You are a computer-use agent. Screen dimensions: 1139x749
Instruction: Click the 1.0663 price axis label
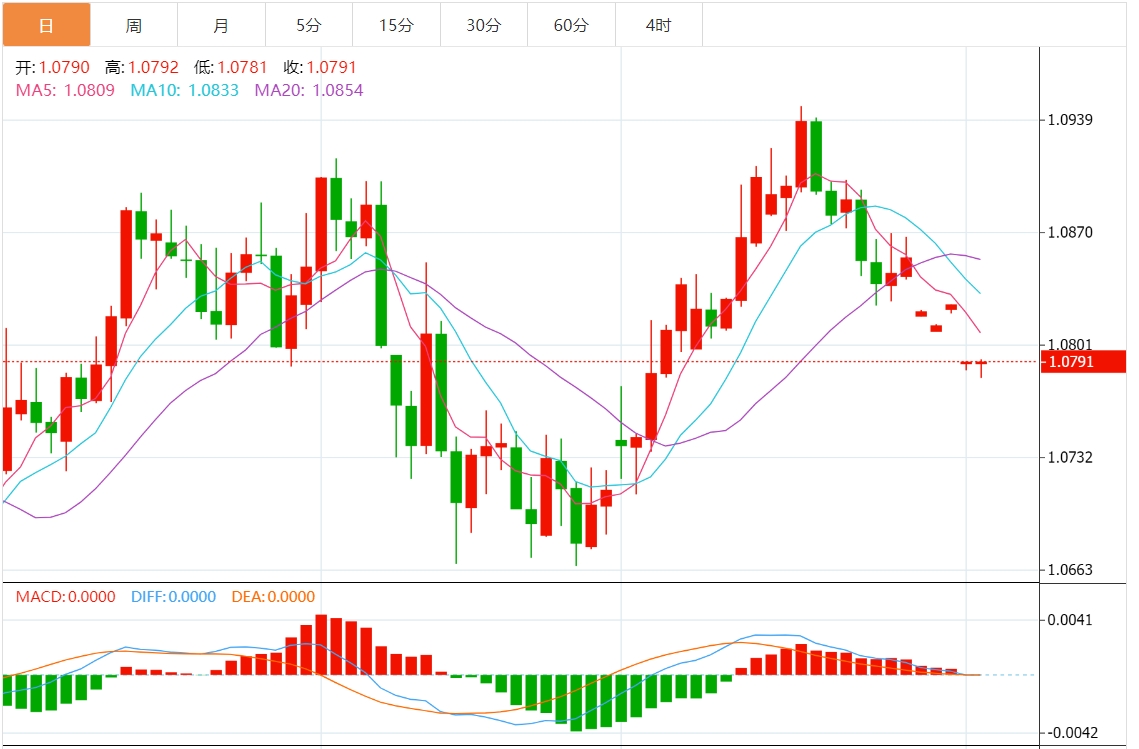pos(1069,570)
